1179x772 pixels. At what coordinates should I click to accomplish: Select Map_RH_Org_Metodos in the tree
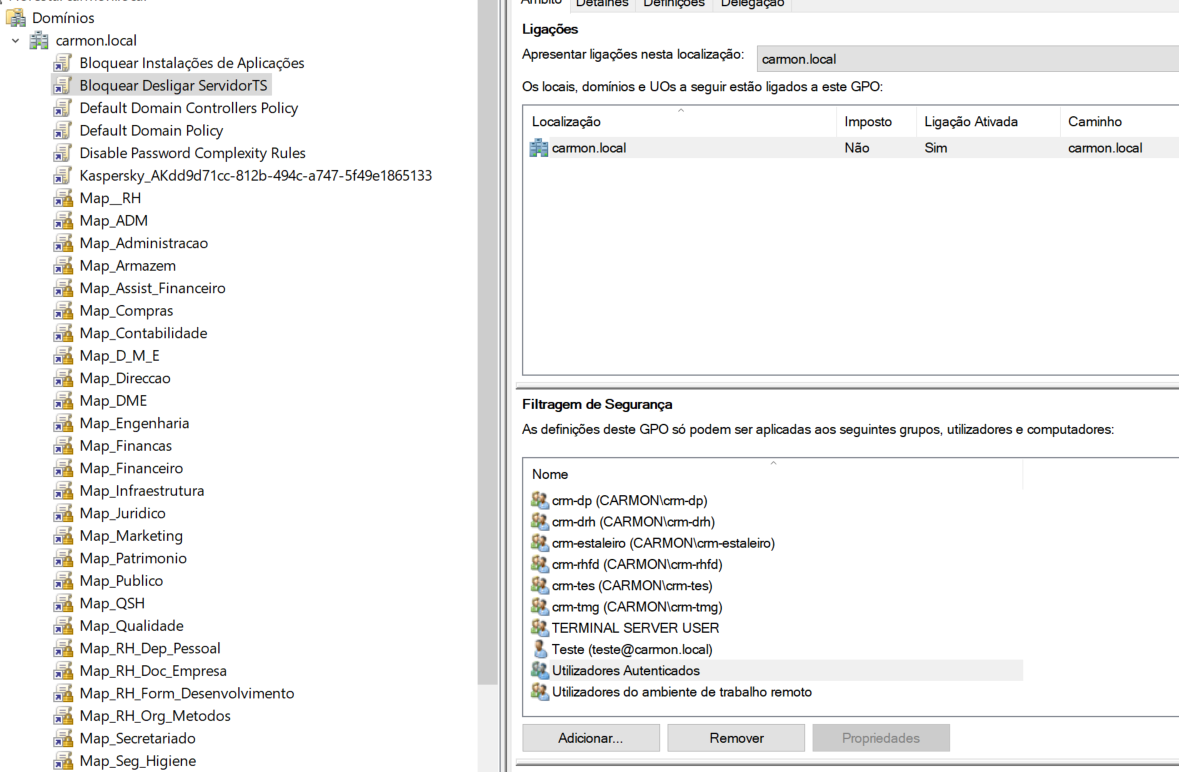tap(155, 716)
